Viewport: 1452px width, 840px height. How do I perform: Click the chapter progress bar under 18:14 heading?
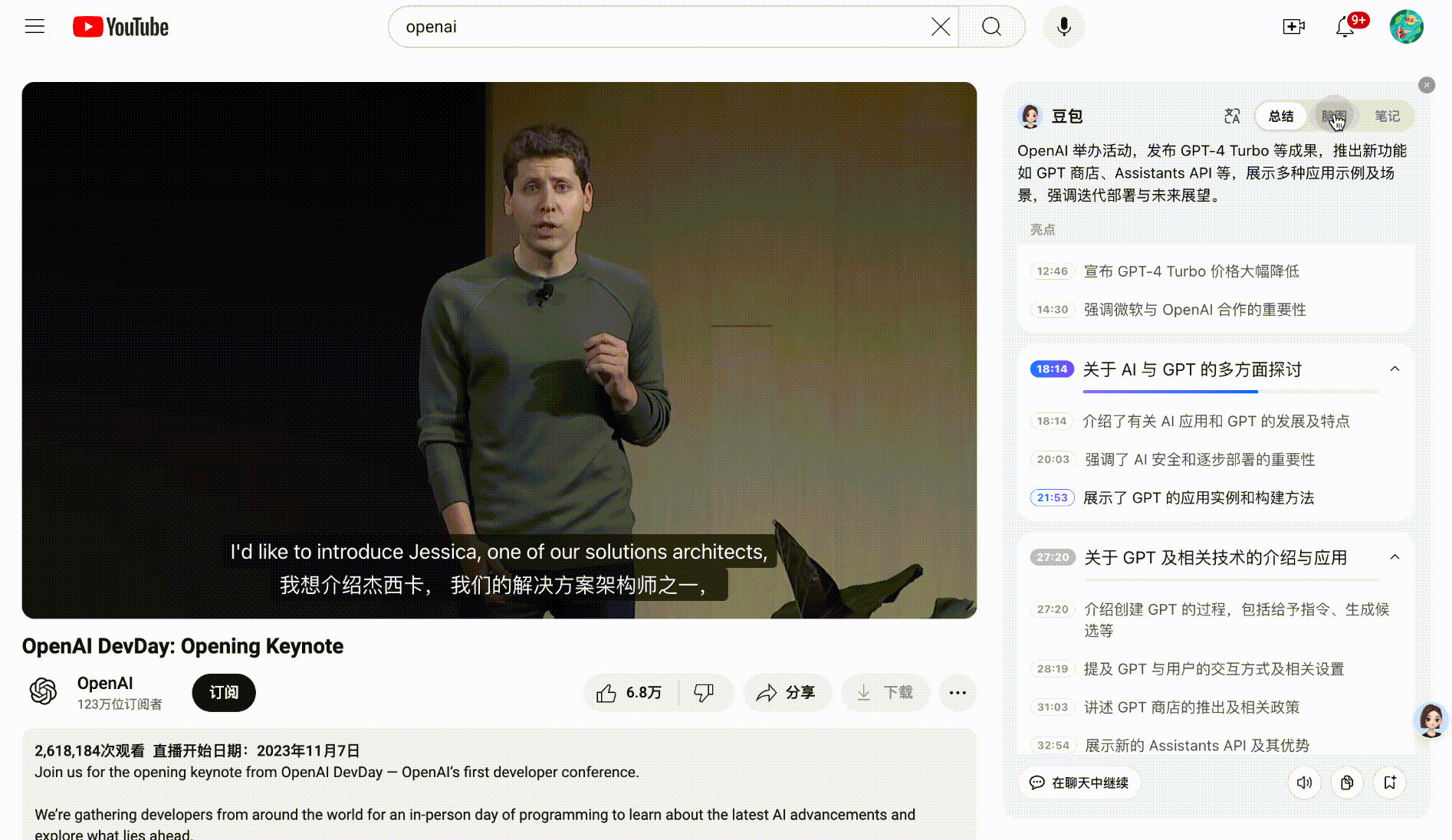[x=1230, y=392]
